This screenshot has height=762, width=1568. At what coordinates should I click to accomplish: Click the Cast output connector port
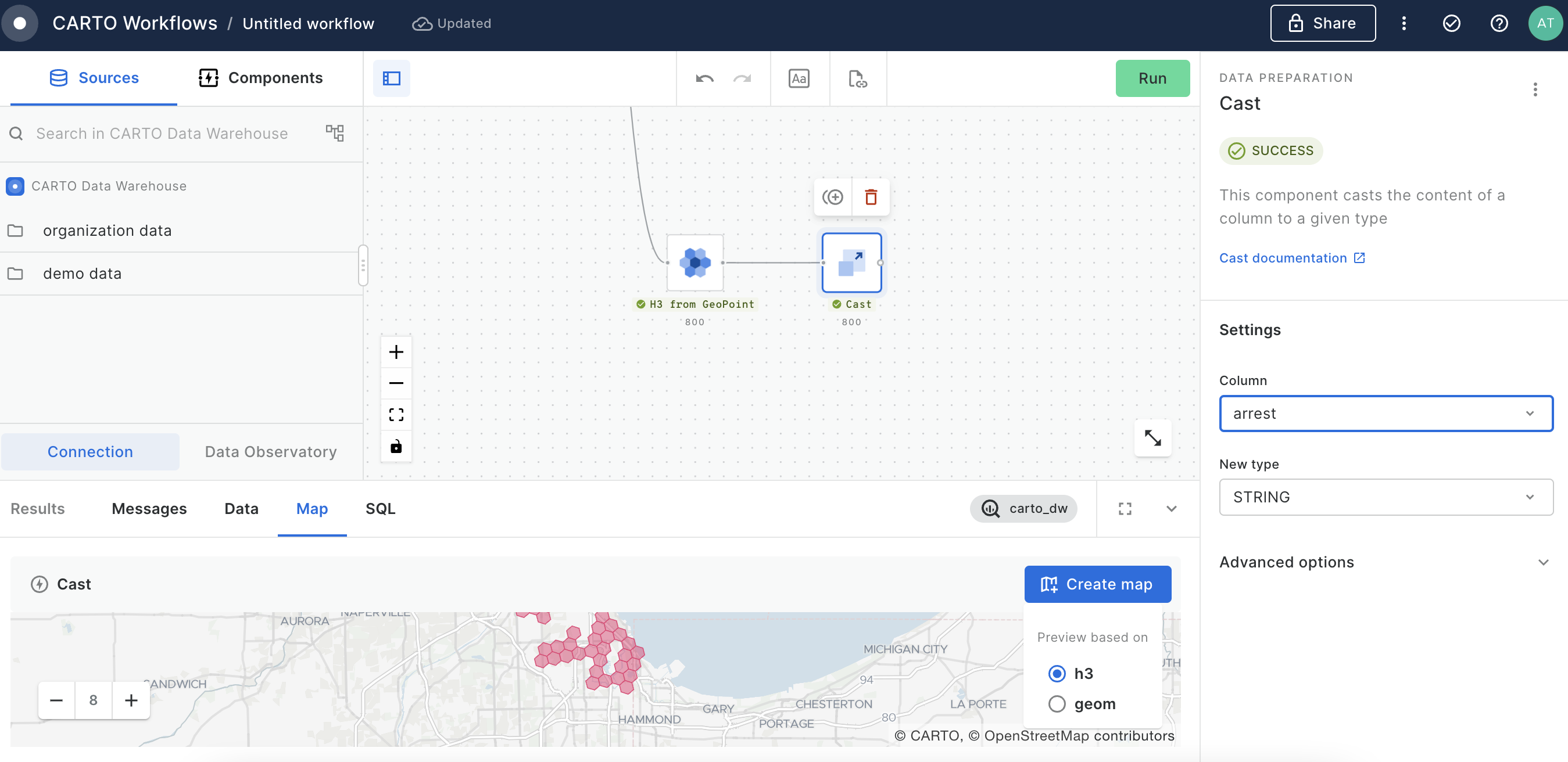pyautogui.click(x=880, y=263)
